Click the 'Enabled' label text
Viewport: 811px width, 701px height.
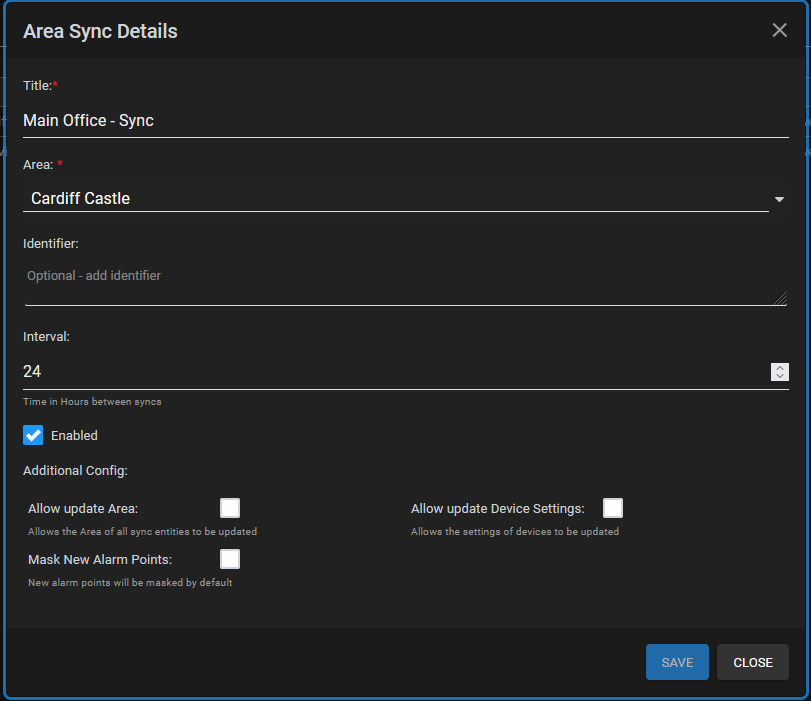tap(74, 436)
